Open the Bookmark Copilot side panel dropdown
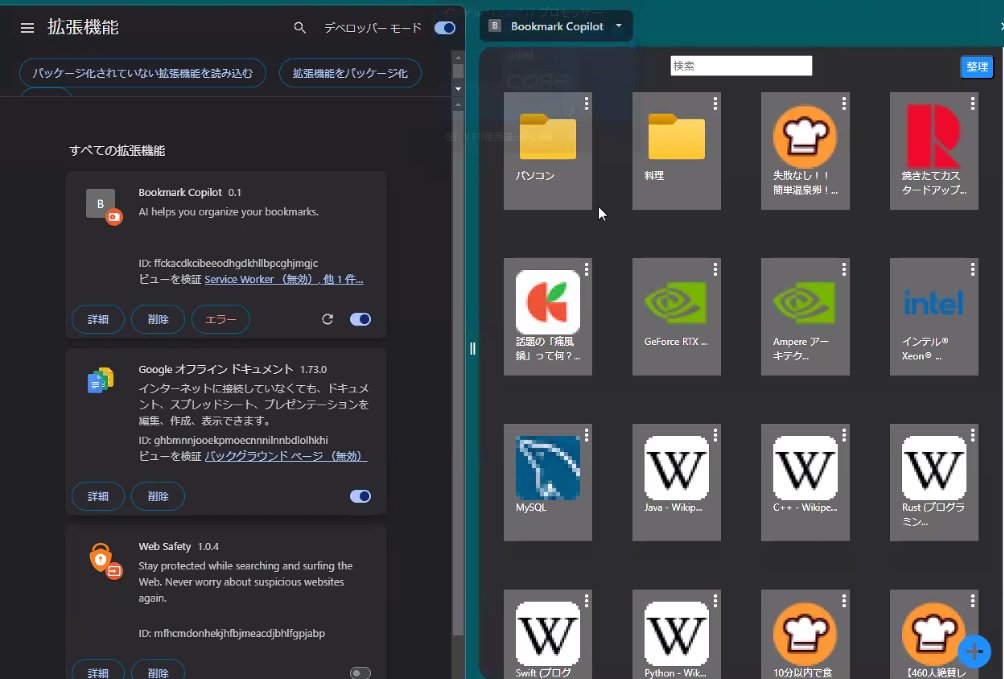This screenshot has width=1004, height=679. coord(619,26)
